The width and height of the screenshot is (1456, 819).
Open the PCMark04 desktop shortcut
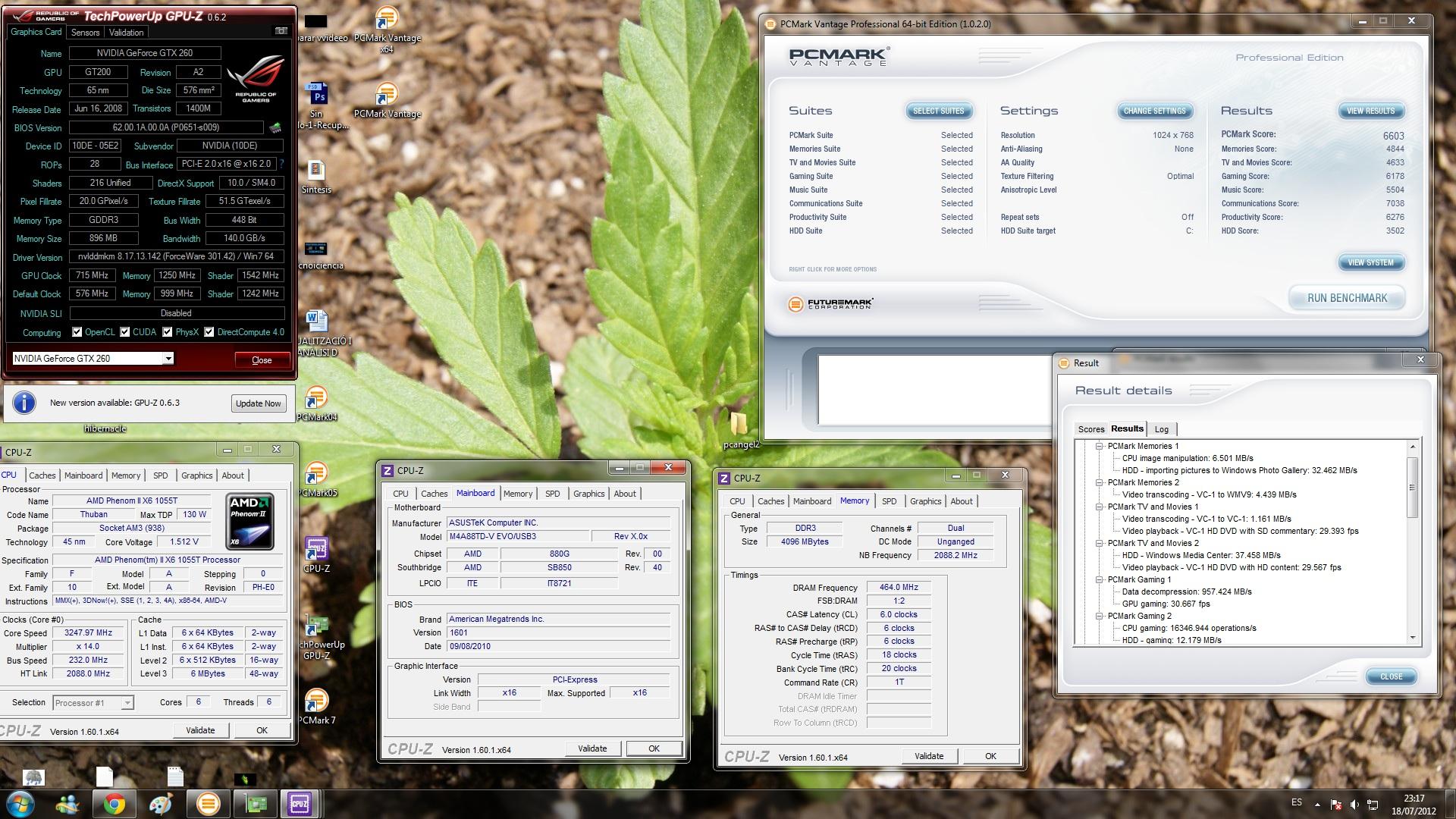pos(316,403)
